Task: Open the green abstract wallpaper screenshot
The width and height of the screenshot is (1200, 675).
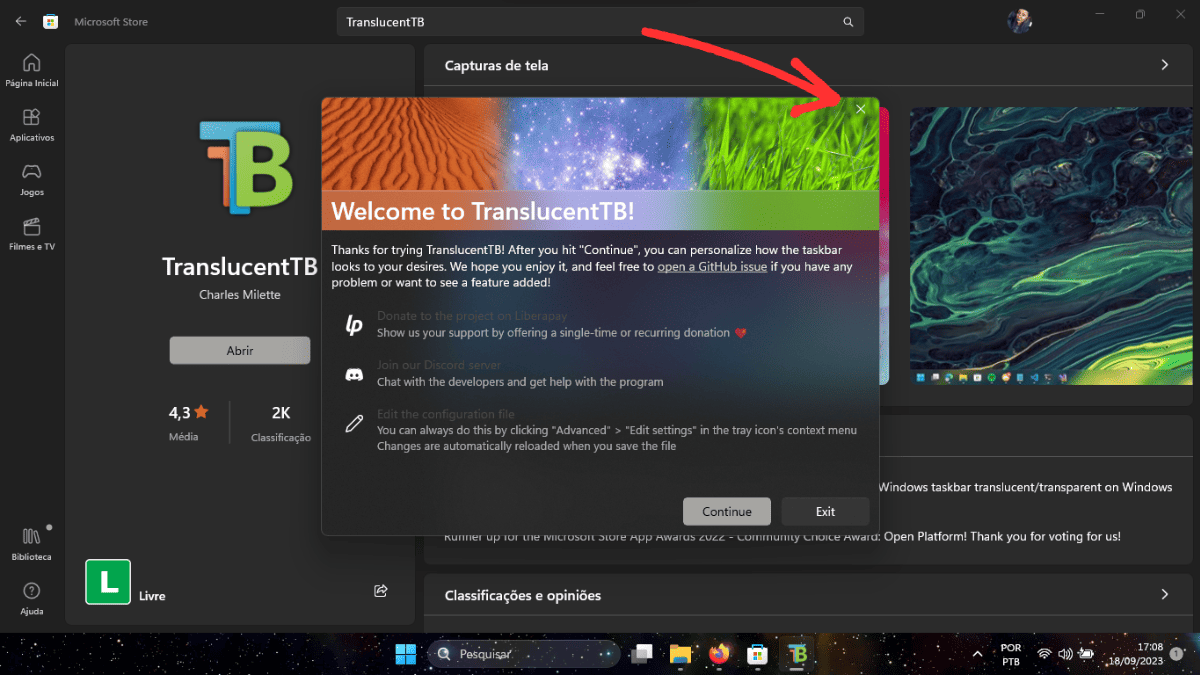Action: point(1051,246)
